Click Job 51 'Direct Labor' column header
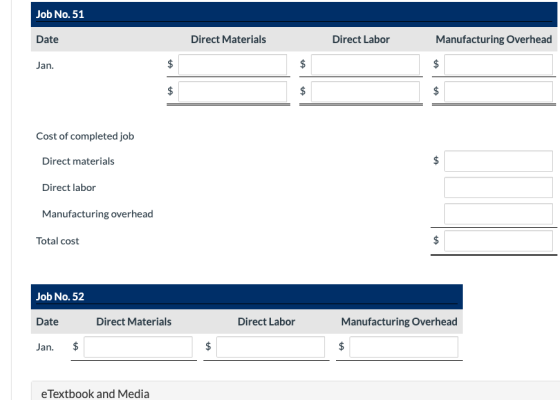Screen dimensions: 560x400 point(361,39)
